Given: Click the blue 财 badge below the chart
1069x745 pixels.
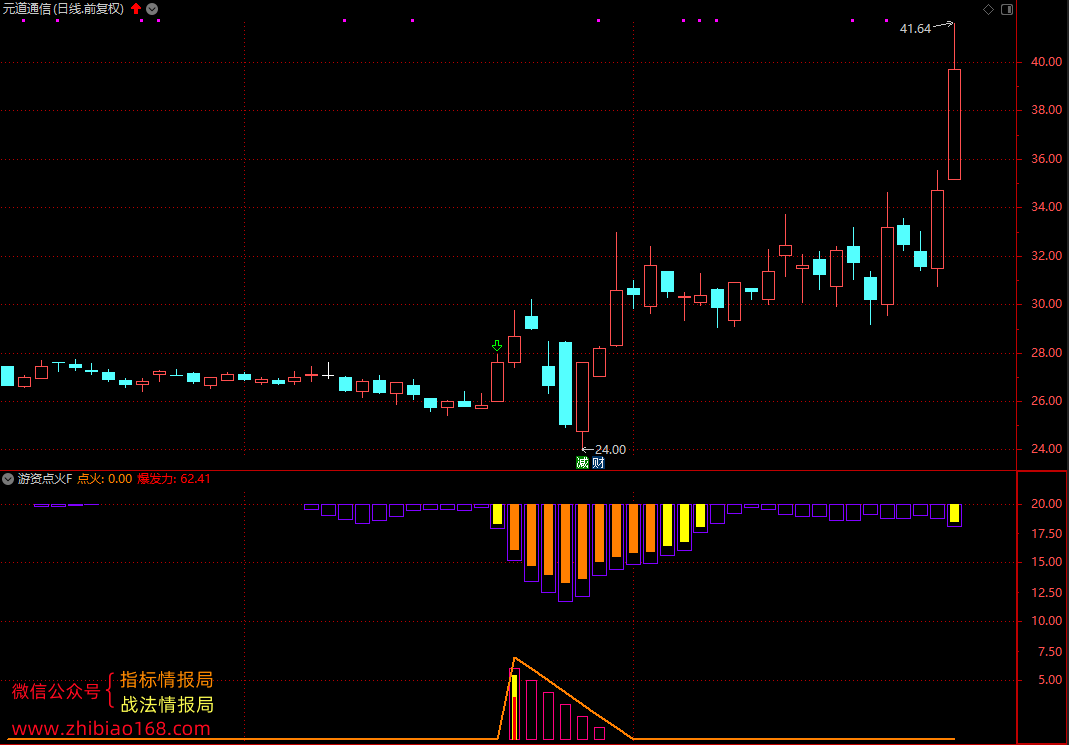Looking at the screenshot, I should 598,463.
